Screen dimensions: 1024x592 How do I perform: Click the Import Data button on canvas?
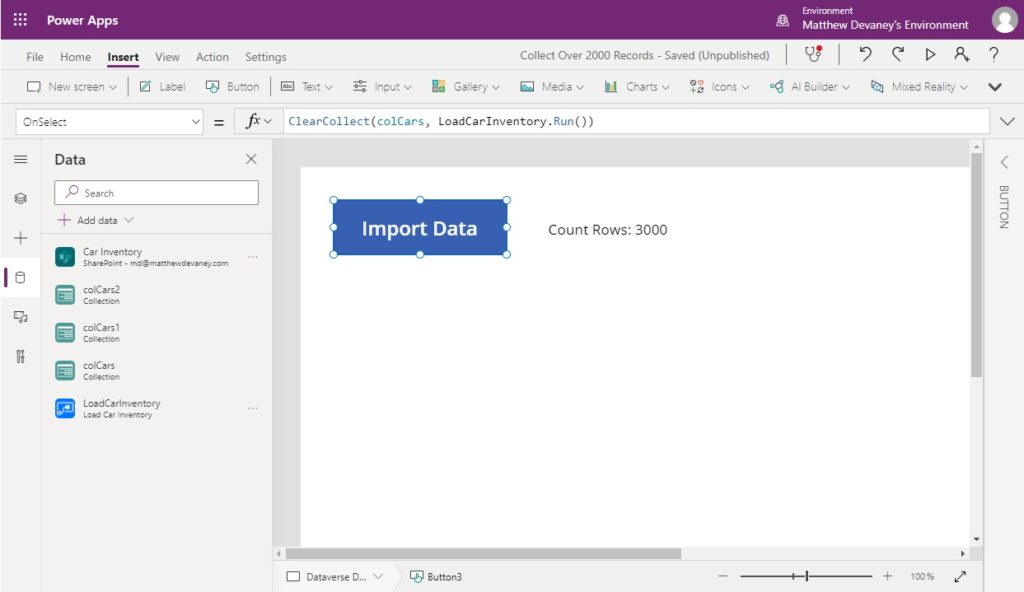420,227
